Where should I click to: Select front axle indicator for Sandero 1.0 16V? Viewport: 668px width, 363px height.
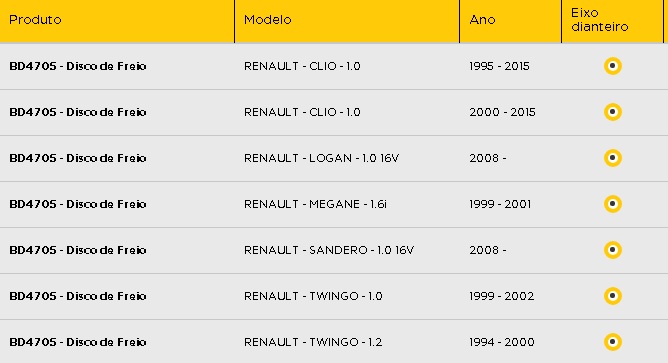pyautogui.click(x=613, y=250)
